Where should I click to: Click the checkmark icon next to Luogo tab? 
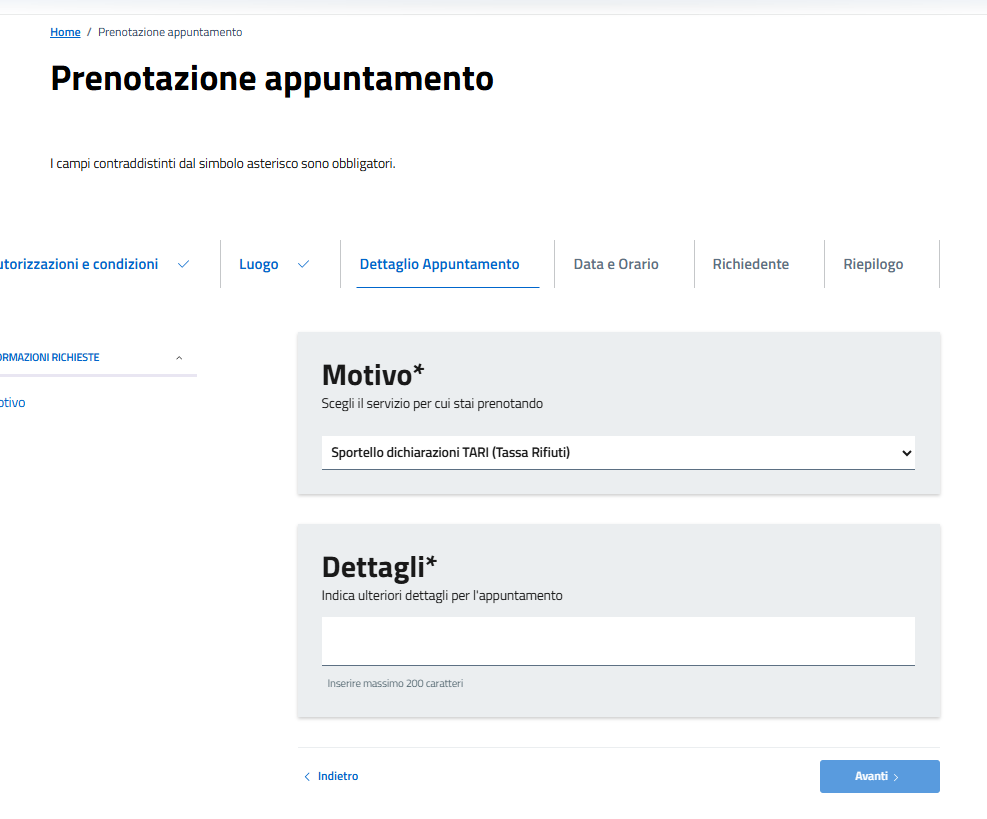click(x=303, y=263)
